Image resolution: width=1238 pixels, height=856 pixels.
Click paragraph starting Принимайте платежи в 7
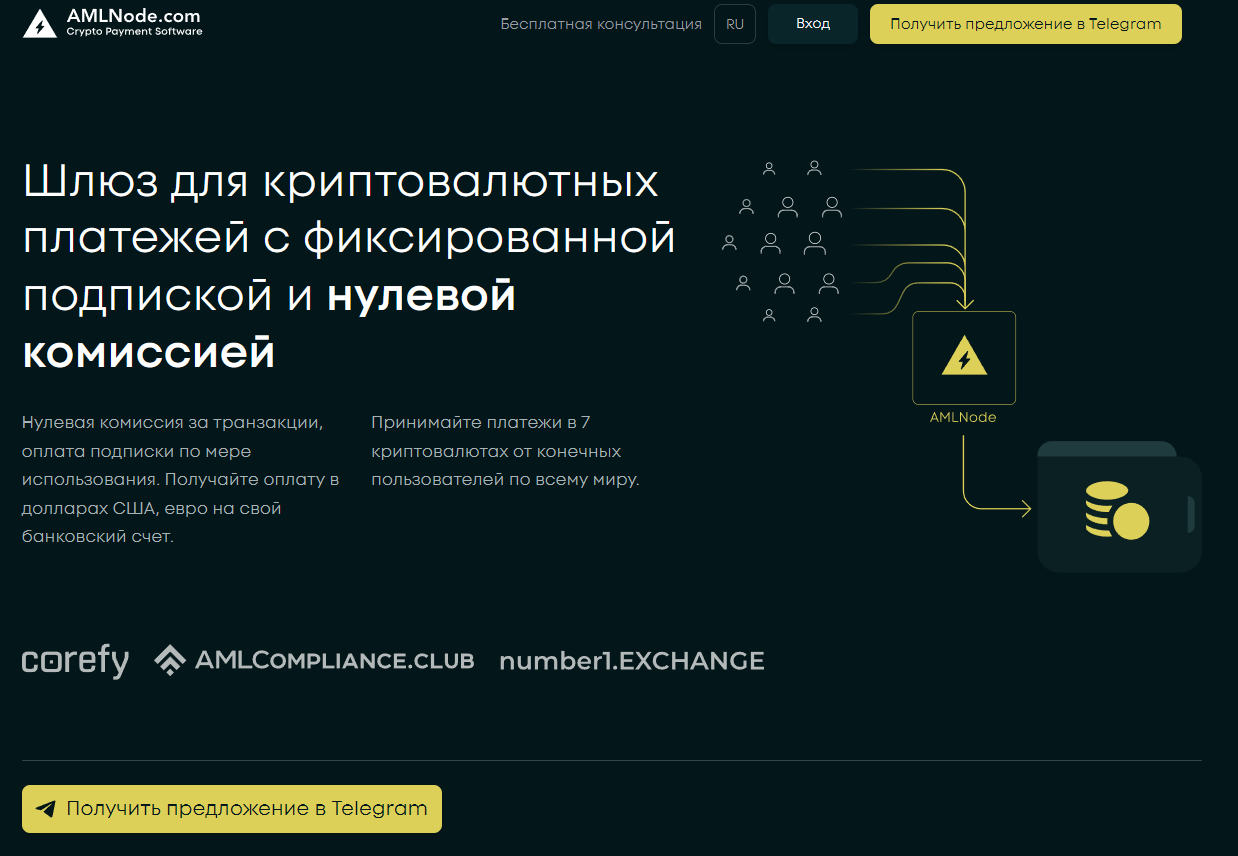505,450
